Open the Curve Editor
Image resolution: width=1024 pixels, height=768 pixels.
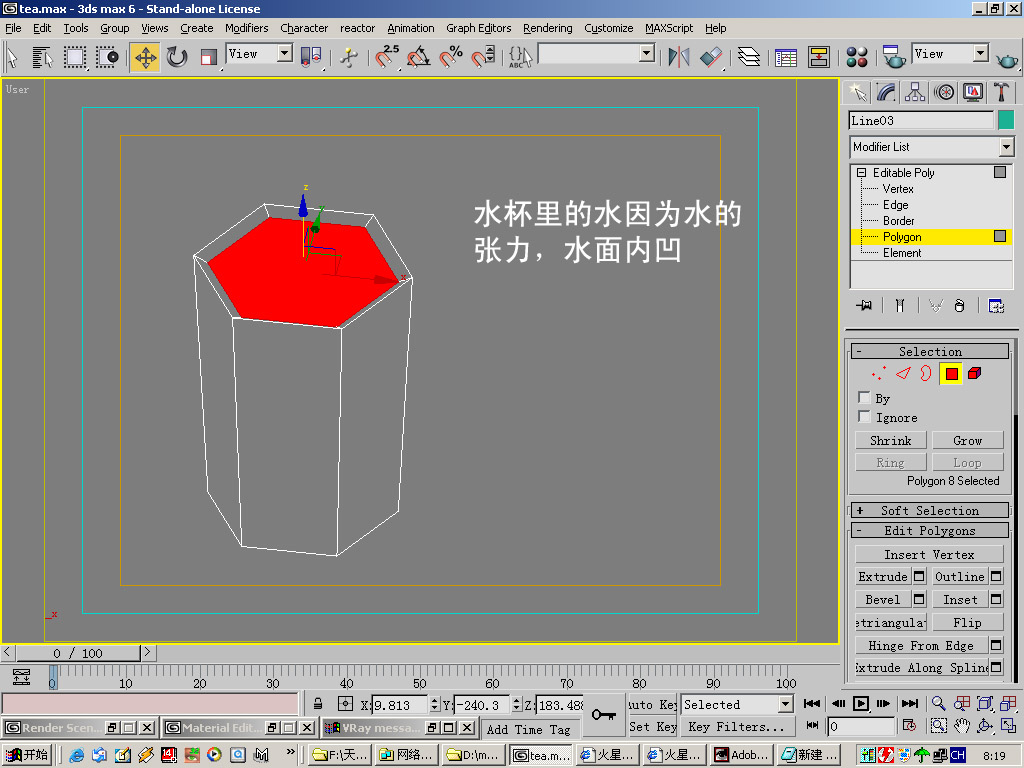coord(786,57)
